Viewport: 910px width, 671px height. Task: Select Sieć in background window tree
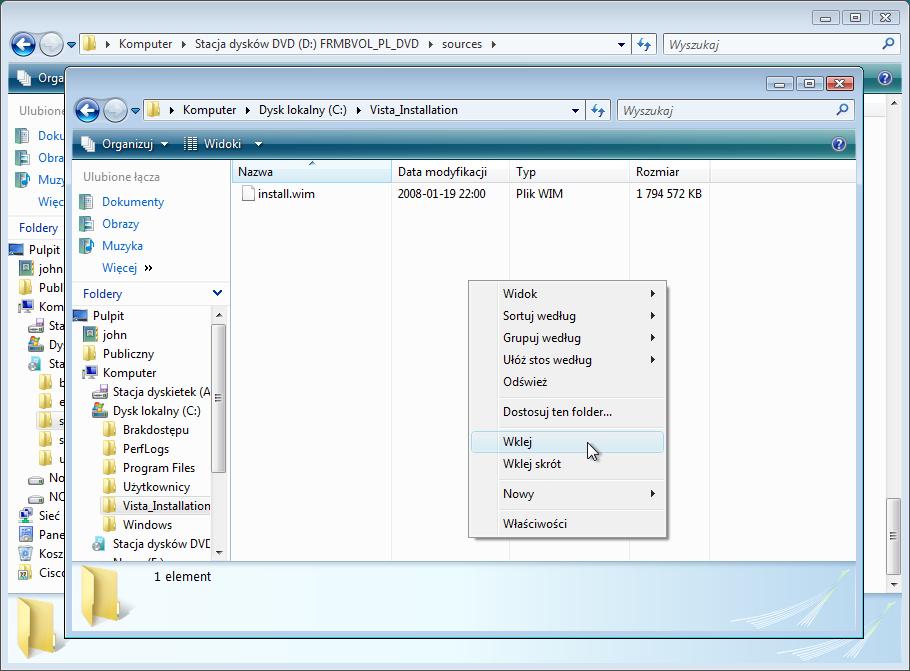[x=49, y=516]
